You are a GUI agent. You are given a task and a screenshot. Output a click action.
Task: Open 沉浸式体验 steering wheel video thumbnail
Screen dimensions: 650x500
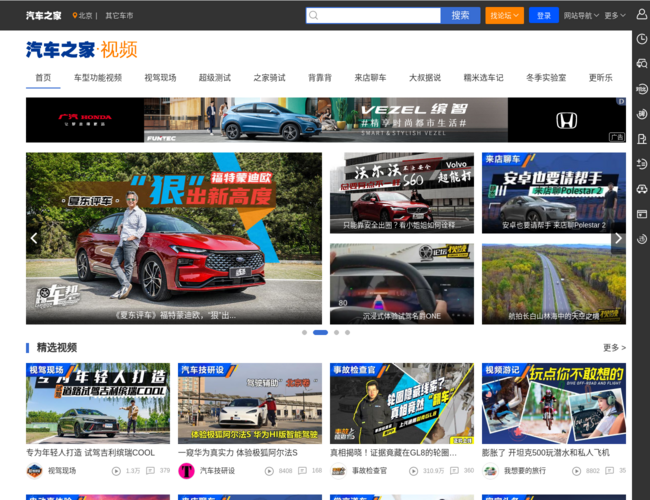pos(402,284)
